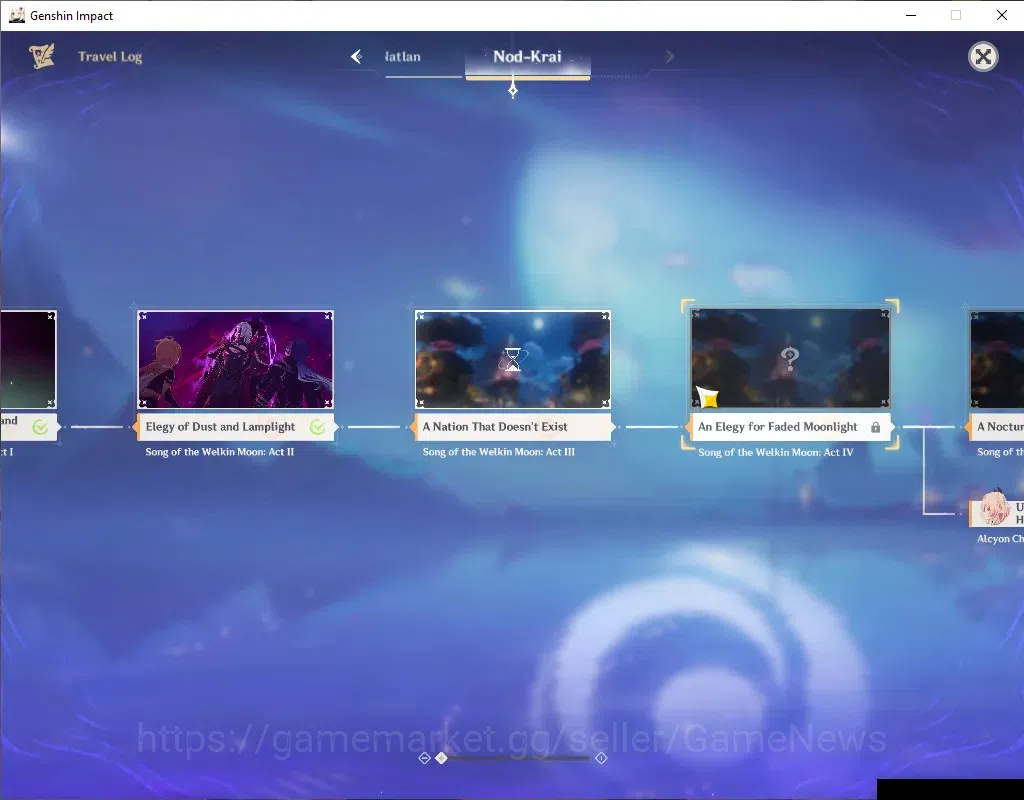
Task: Click 'Song of the Welkin Moon: Act III' subtitle
Action: pos(498,452)
